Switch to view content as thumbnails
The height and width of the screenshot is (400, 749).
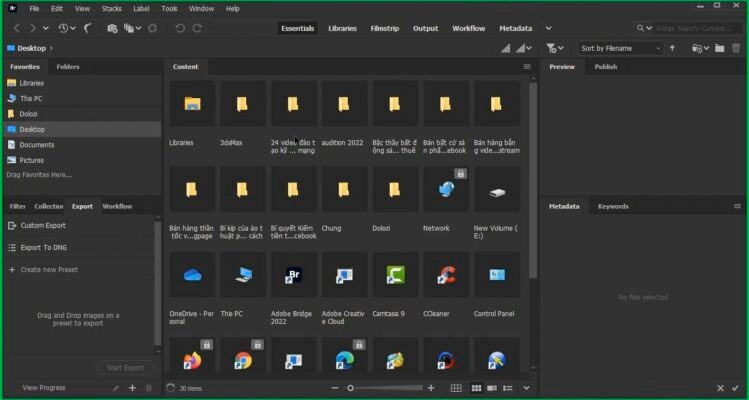coord(476,388)
